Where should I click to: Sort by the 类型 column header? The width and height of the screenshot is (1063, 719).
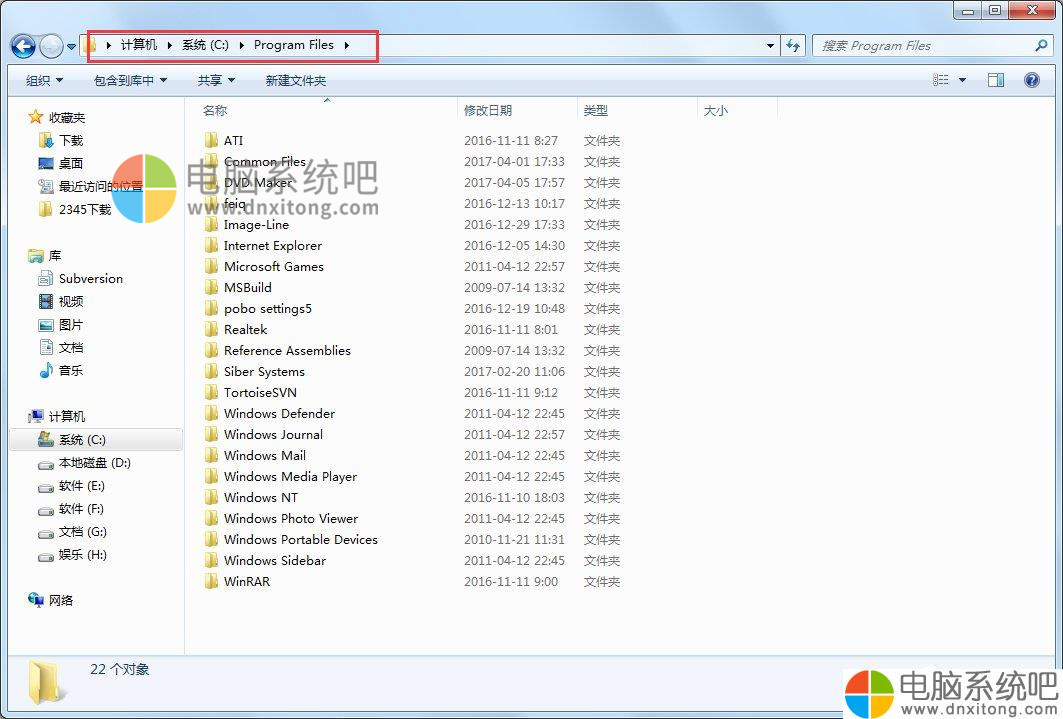point(595,110)
